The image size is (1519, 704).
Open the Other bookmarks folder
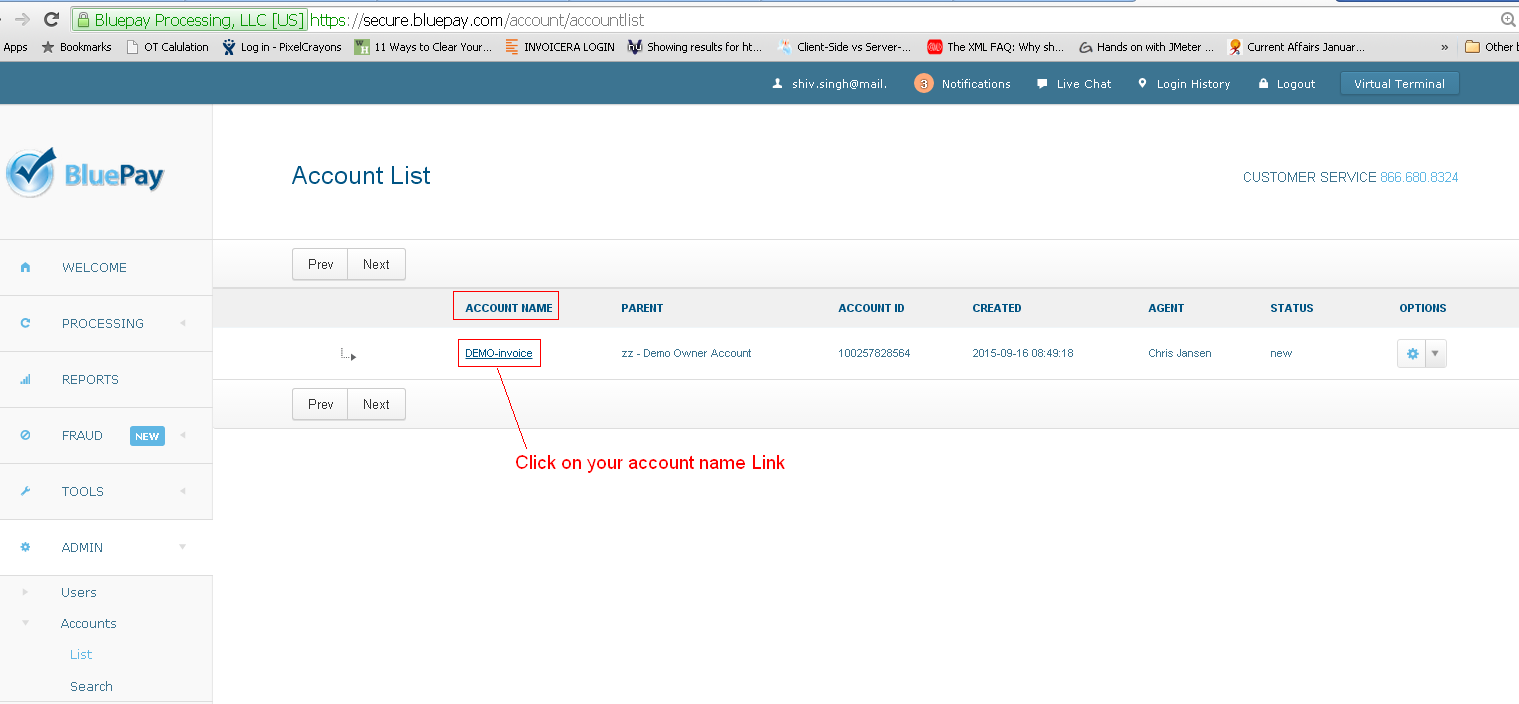(1490, 47)
